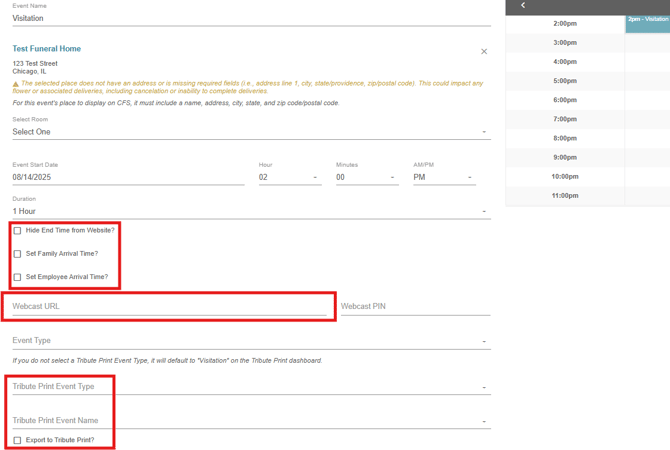
Task: Open the Duration dropdown
Action: pos(250,211)
